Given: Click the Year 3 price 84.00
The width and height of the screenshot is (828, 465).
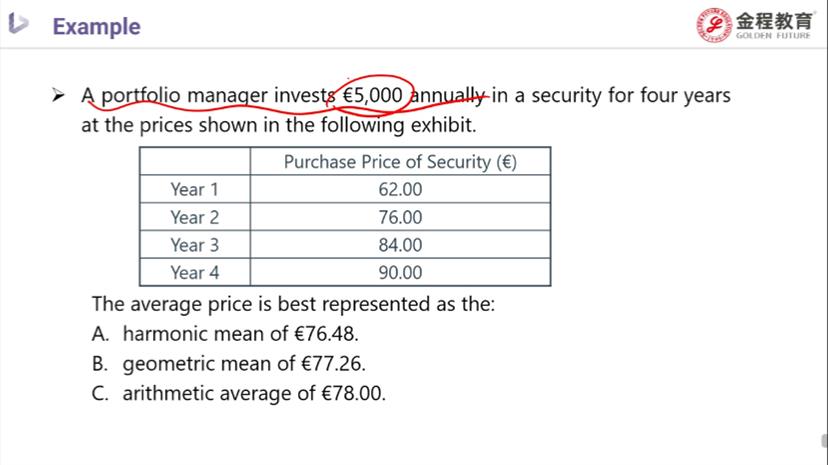Looking at the screenshot, I should pos(400,245).
